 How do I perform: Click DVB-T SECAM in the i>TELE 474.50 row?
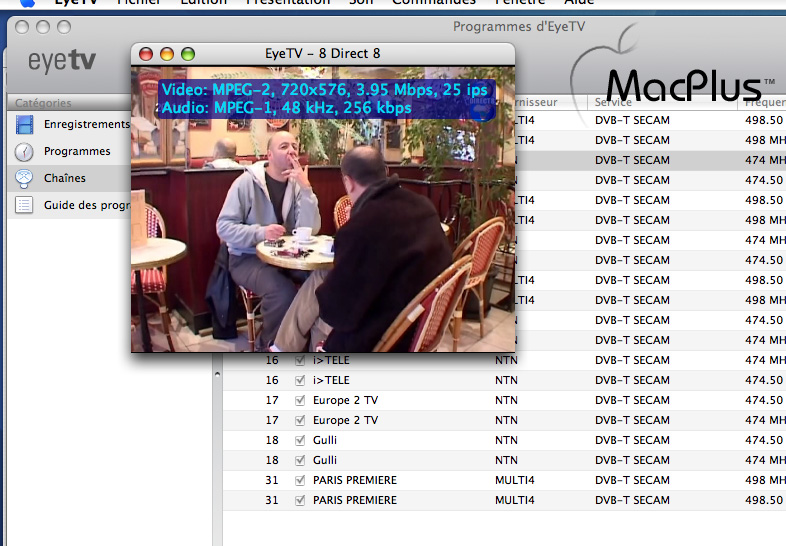(x=632, y=380)
